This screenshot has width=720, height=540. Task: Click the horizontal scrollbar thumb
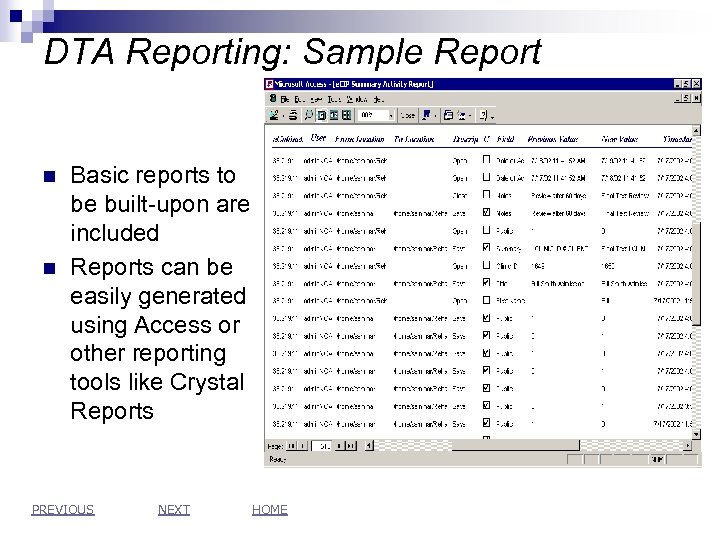(516, 445)
